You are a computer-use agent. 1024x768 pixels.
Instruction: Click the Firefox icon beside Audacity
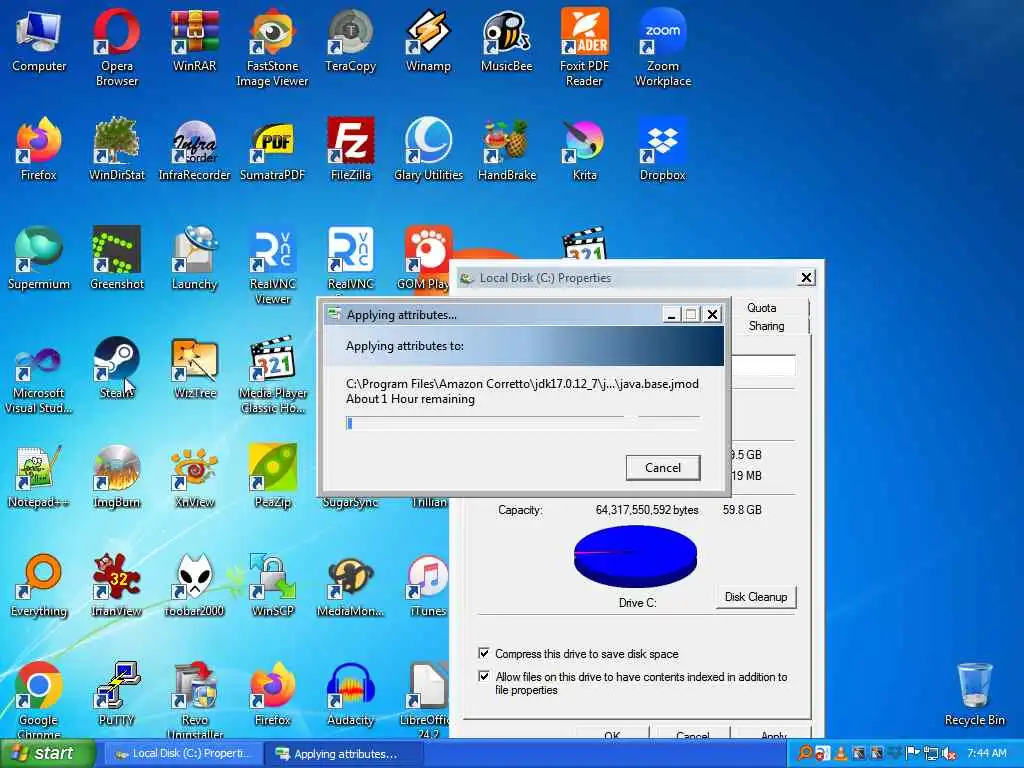coord(272,694)
